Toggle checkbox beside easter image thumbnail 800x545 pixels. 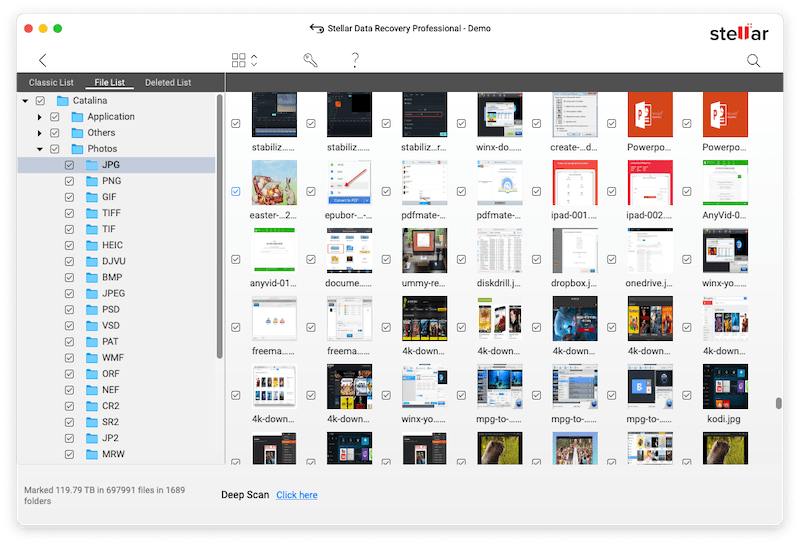(235, 190)
